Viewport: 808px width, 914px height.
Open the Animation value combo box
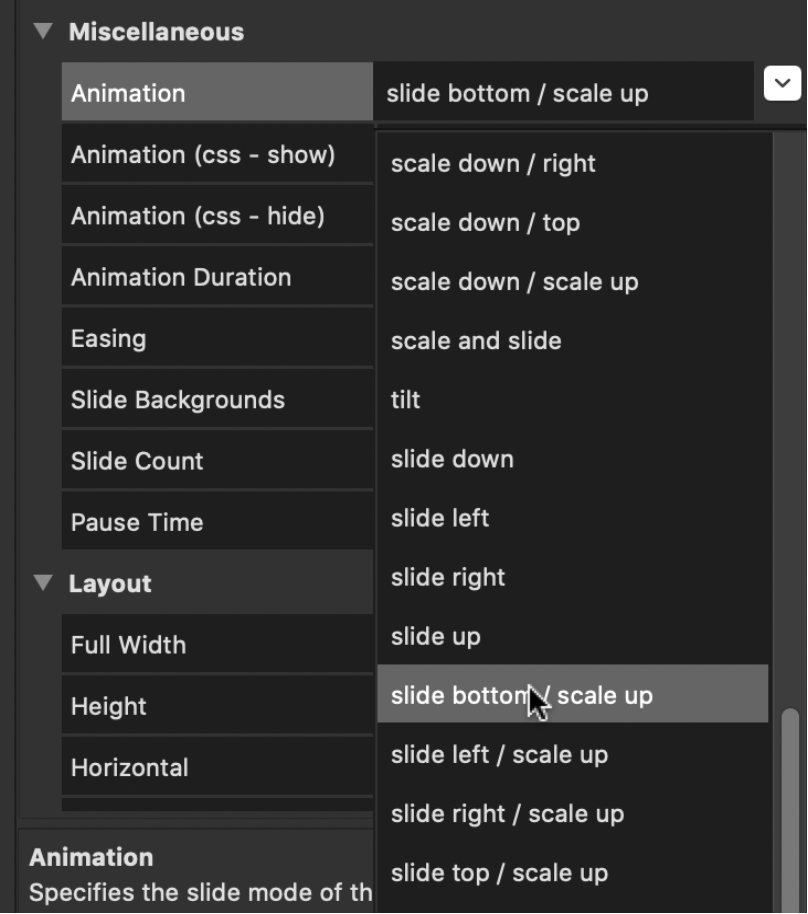point(563,92)
